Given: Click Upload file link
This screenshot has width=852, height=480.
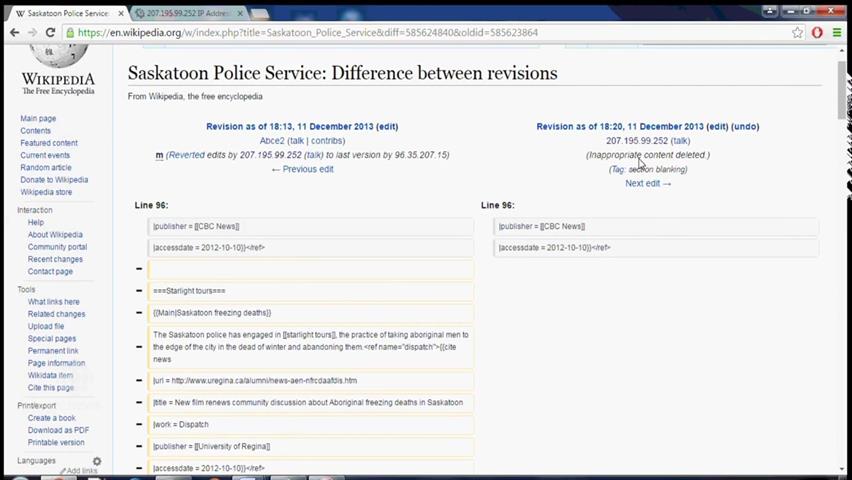Looking at the screenshot, I should tap(46, 326).
